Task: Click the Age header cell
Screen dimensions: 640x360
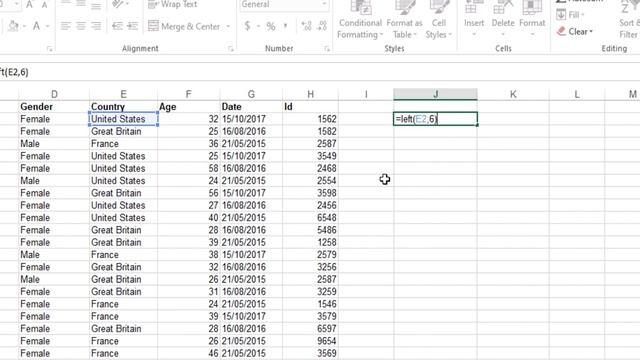Action: 188,107
